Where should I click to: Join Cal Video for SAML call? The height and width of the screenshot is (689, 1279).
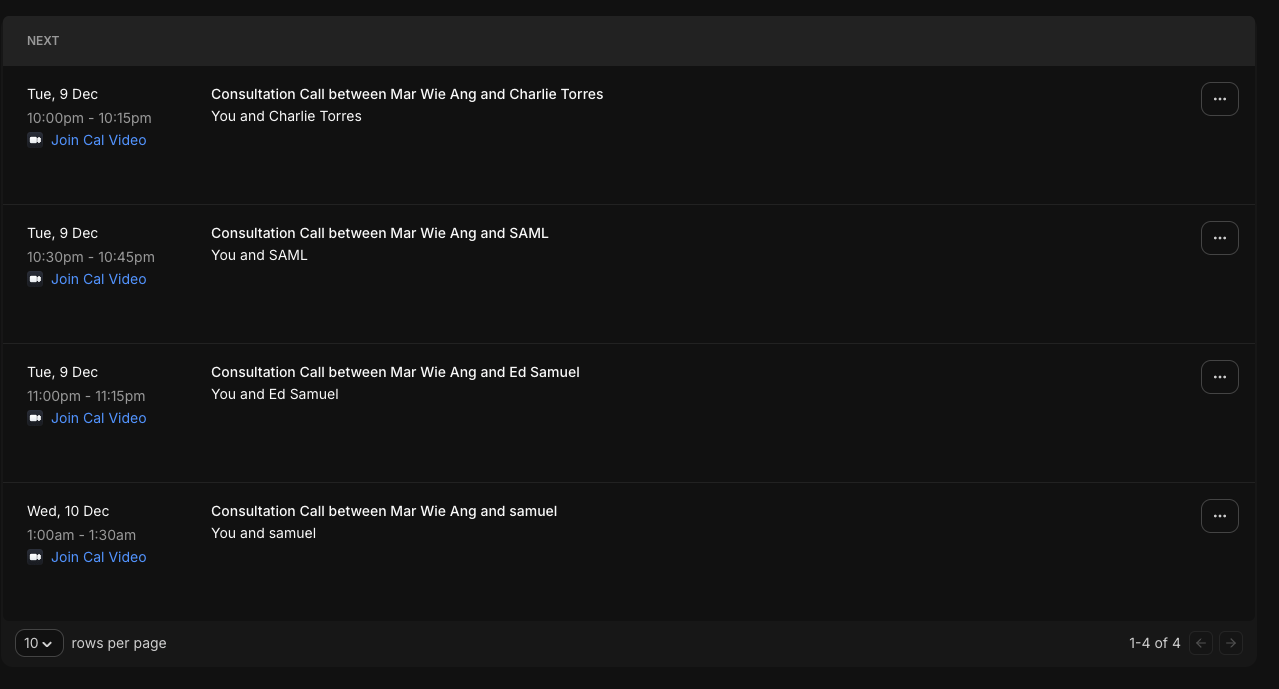[x=98, y=279]
